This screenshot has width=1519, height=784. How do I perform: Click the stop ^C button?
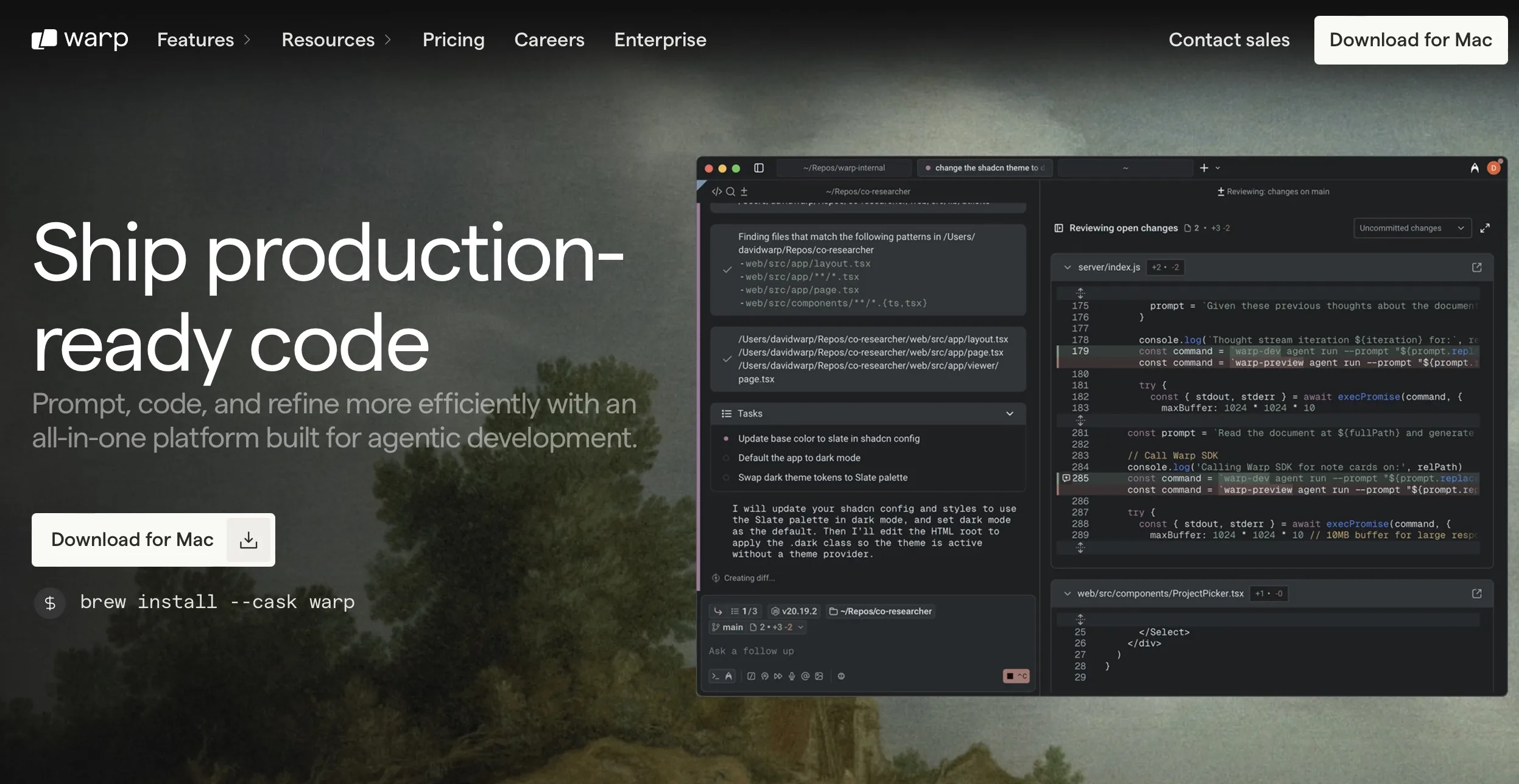(1016, 676)
